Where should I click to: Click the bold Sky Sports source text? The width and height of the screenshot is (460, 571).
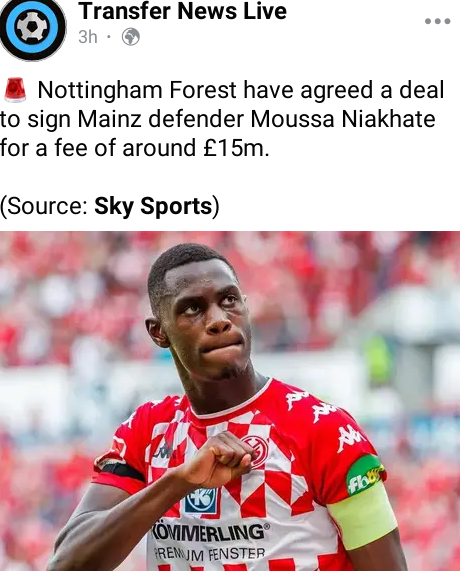click(153, 206)
